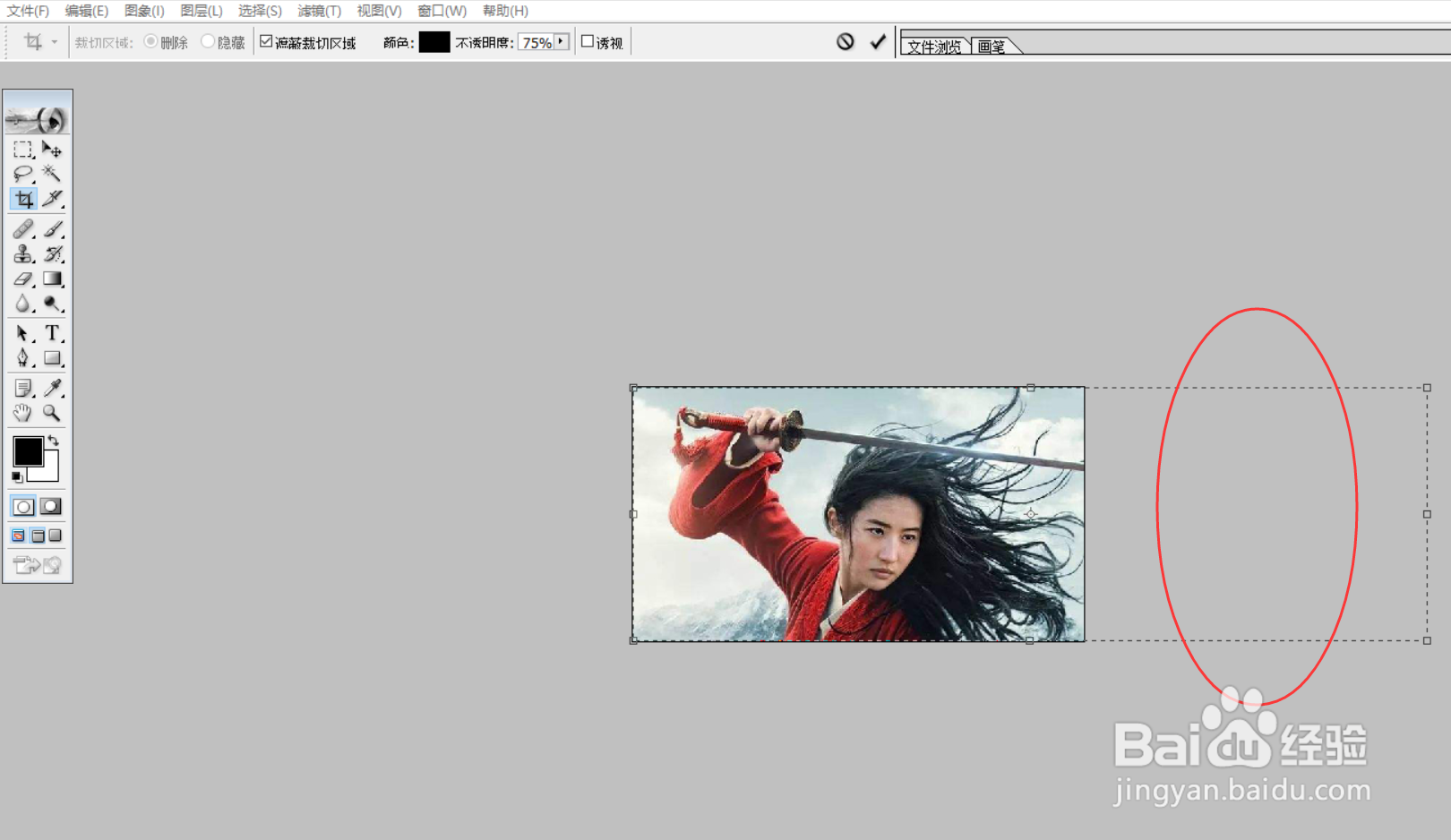Screen dimensions: 1451x840
Task: Toggle the 遮蔽裁切区域 checkbox
Action: [x=266, y=41]
